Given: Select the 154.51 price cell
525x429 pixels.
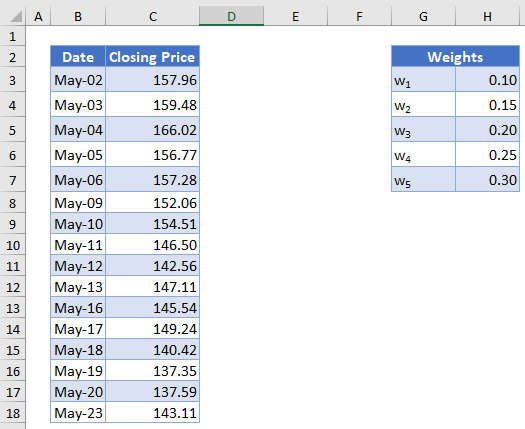Looking at the screenshot, I should coord(152,223).
